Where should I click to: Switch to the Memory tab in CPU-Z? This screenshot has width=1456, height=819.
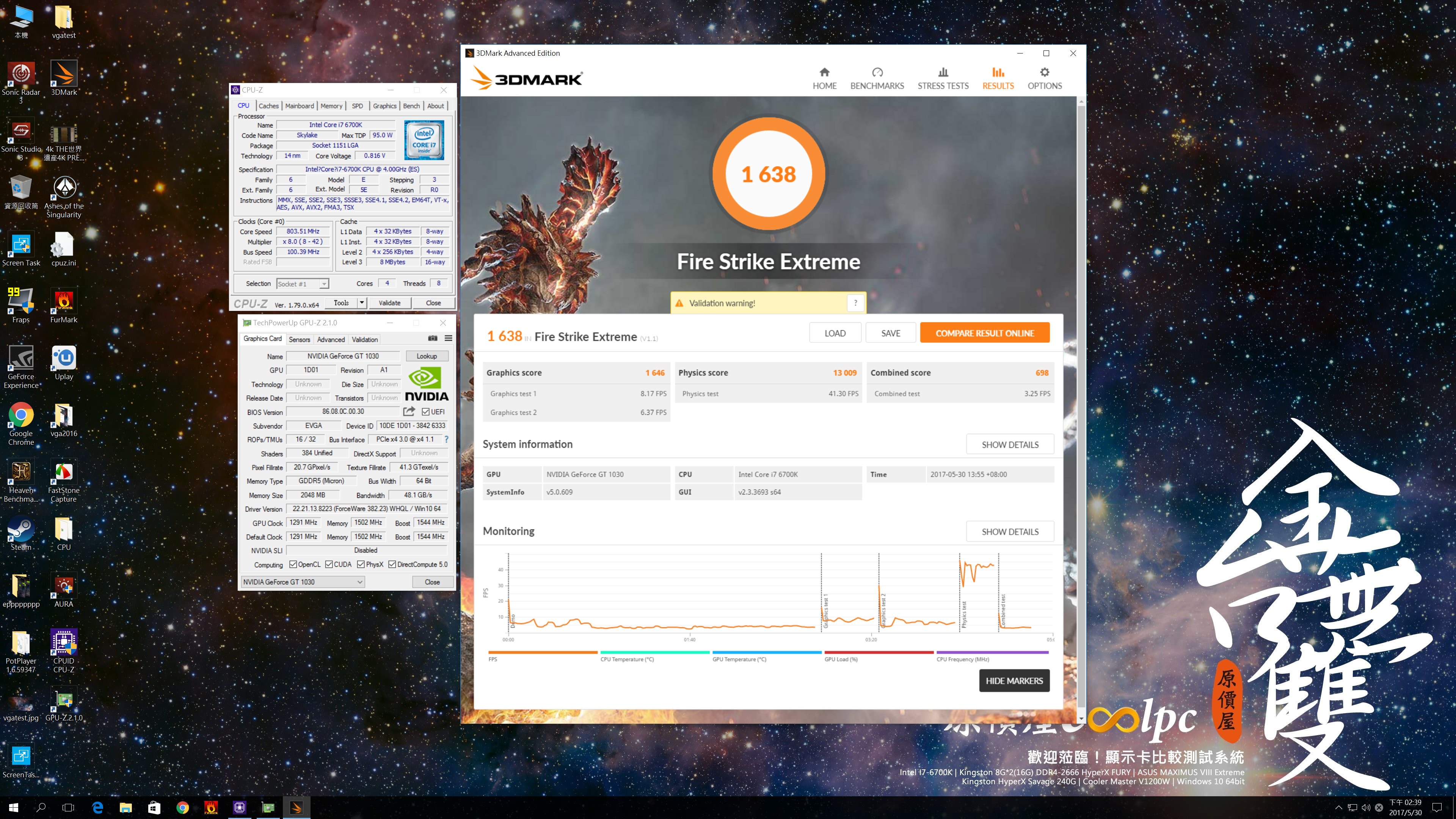point(331,106)
